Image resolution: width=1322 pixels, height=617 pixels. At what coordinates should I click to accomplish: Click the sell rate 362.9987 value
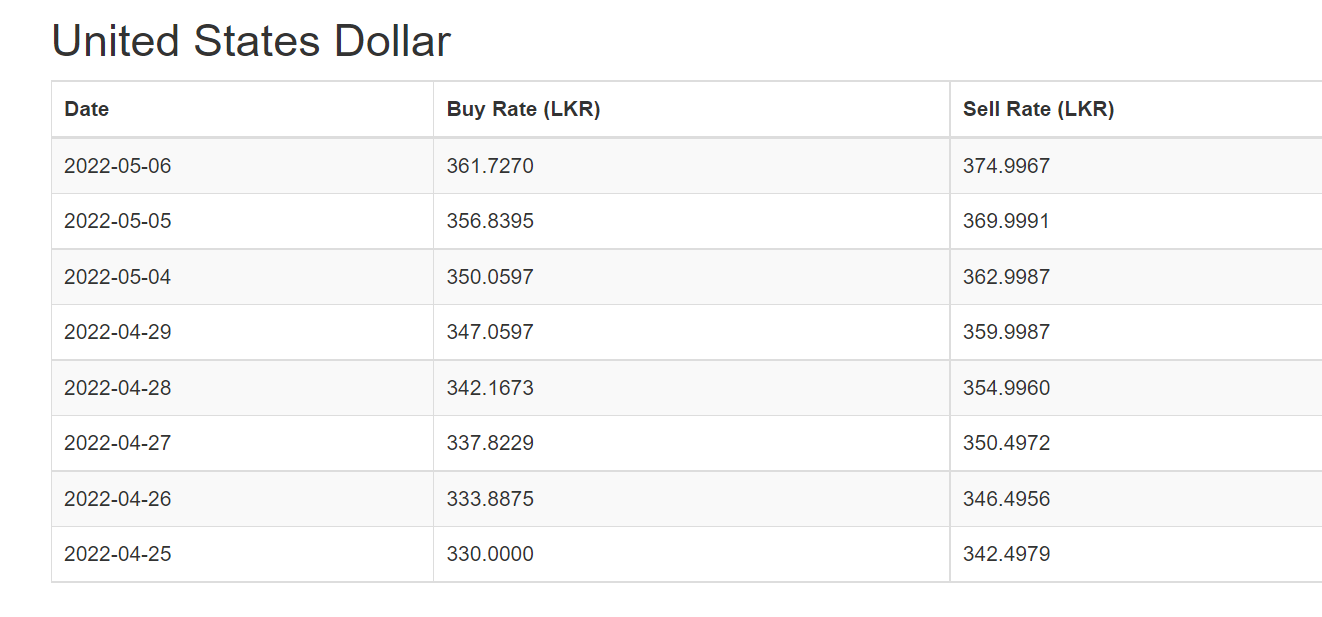(x=1006, y=277)
